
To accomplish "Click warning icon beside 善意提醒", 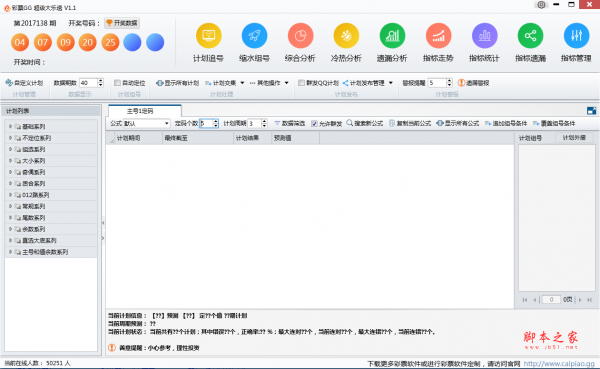I will pos(112,348).
